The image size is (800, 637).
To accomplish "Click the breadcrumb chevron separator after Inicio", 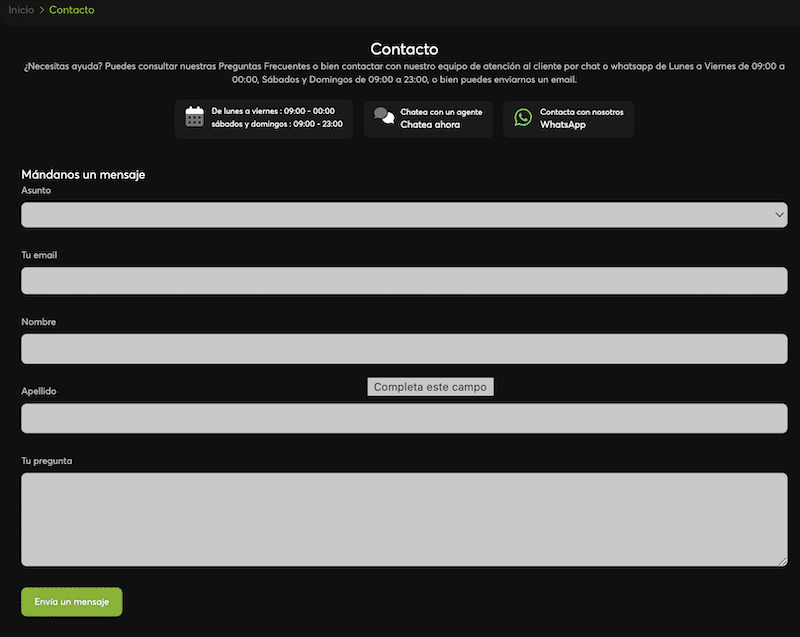I will tap(42, 10).
